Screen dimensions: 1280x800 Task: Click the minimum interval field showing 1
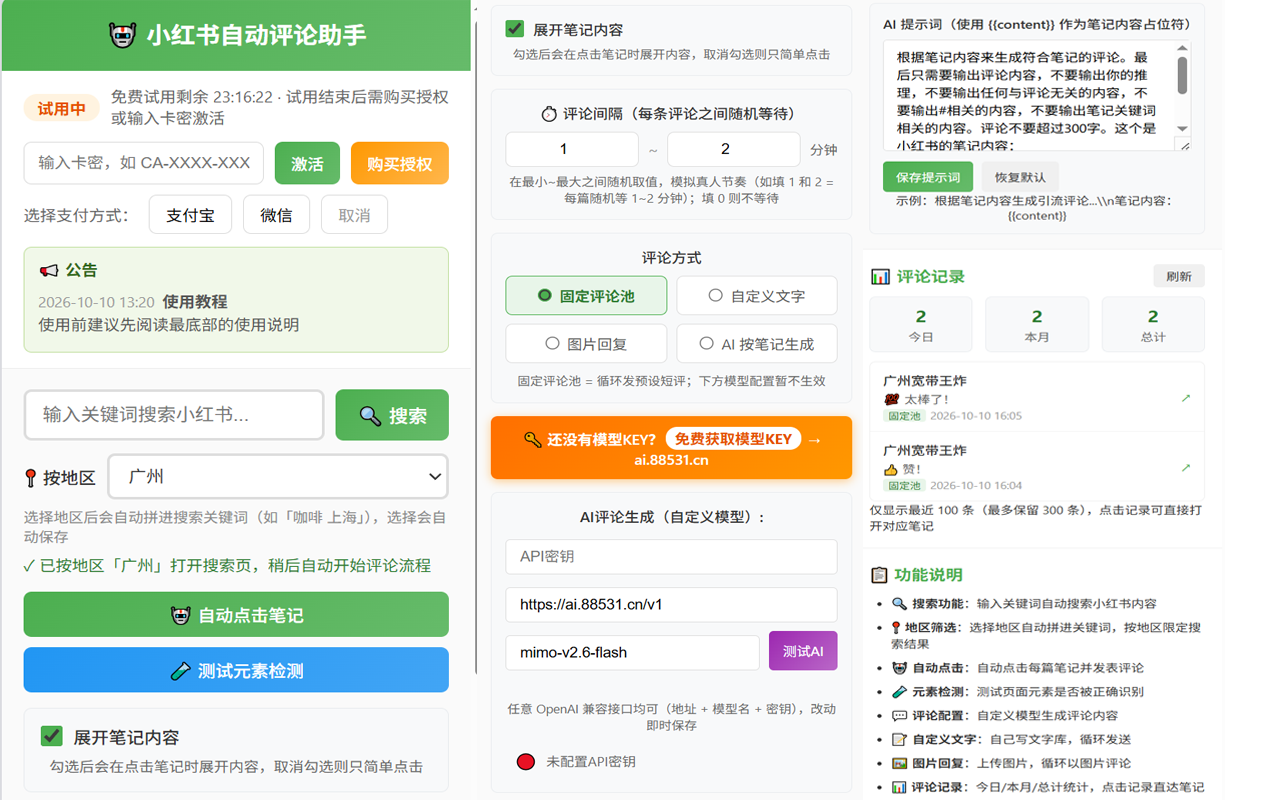(572, 149)
